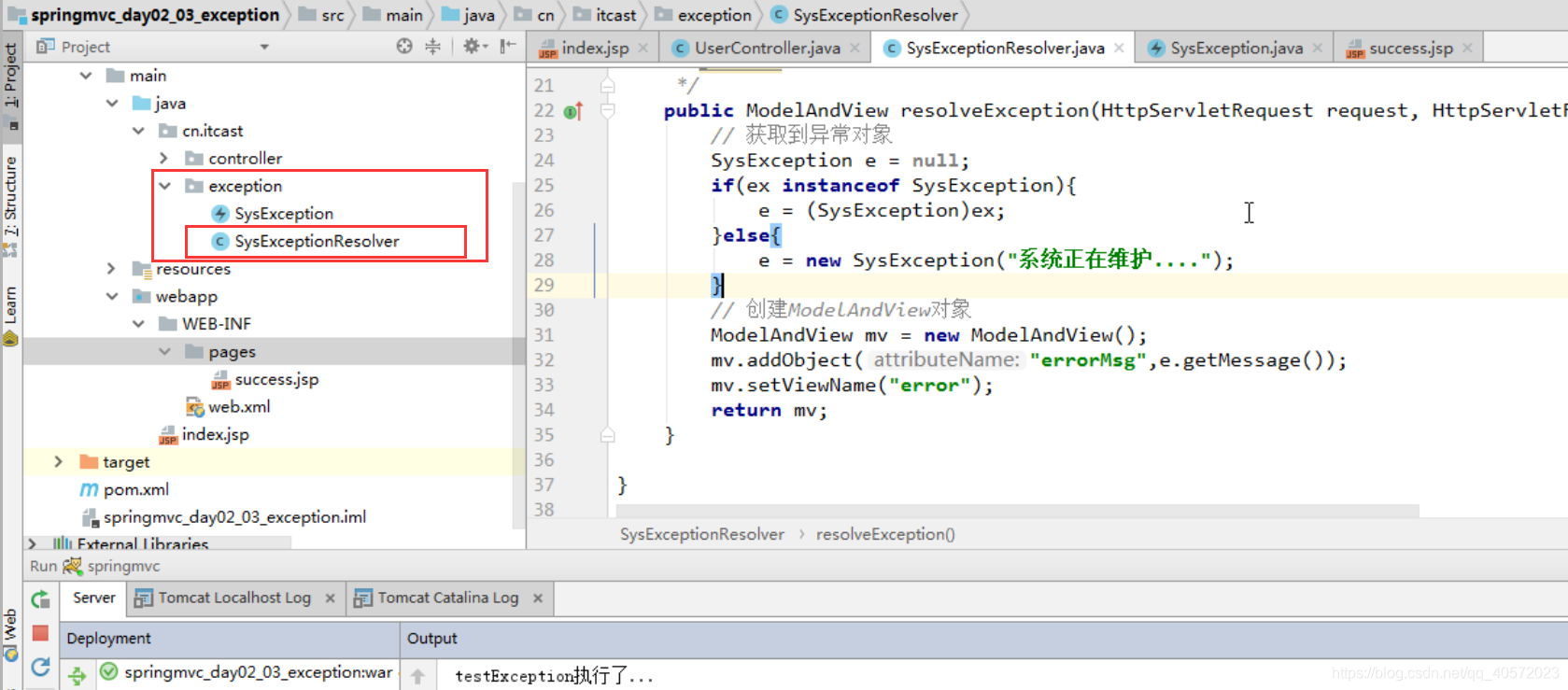Viewport: 1568px width, 690px height.
Task: Close the Tomcat Catalina Log tab
Action: click(x=538, y=598)
